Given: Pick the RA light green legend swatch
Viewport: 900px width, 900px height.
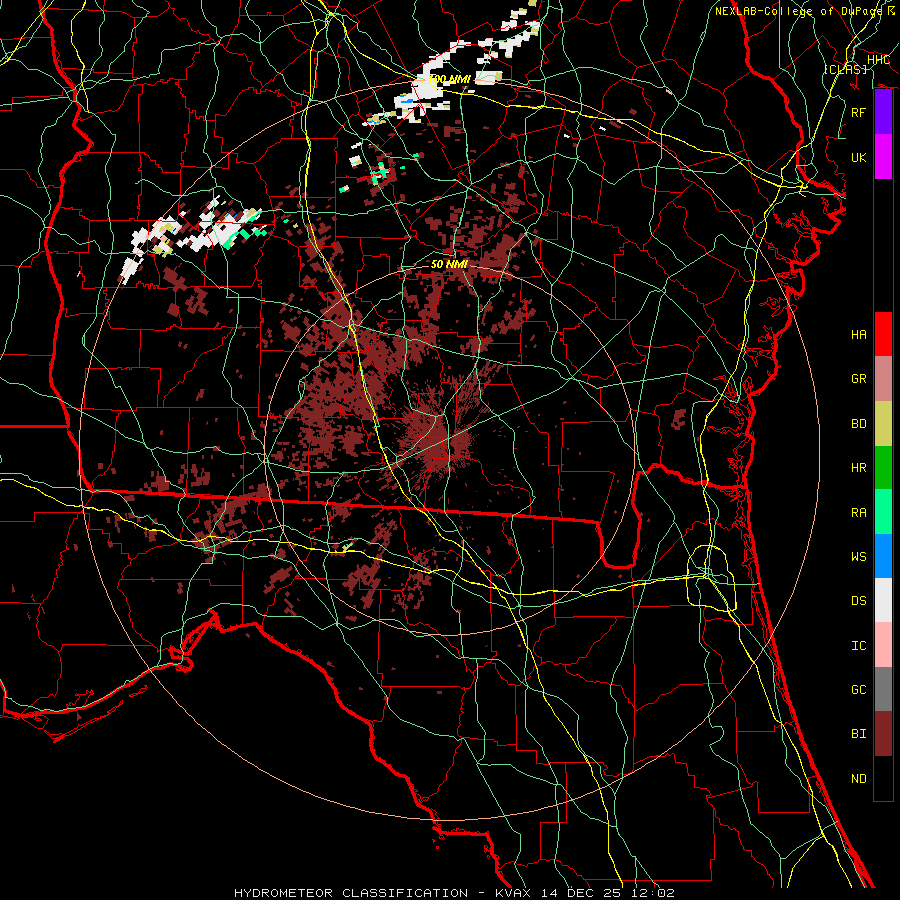Looking at the screenshot, I should [x=883, y=511].
